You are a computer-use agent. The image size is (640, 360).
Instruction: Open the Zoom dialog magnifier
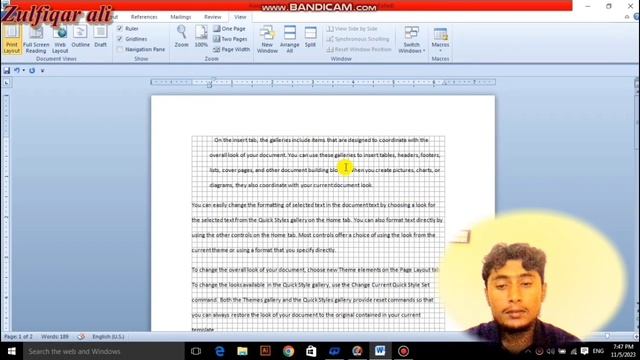click(x=182, y=37)
